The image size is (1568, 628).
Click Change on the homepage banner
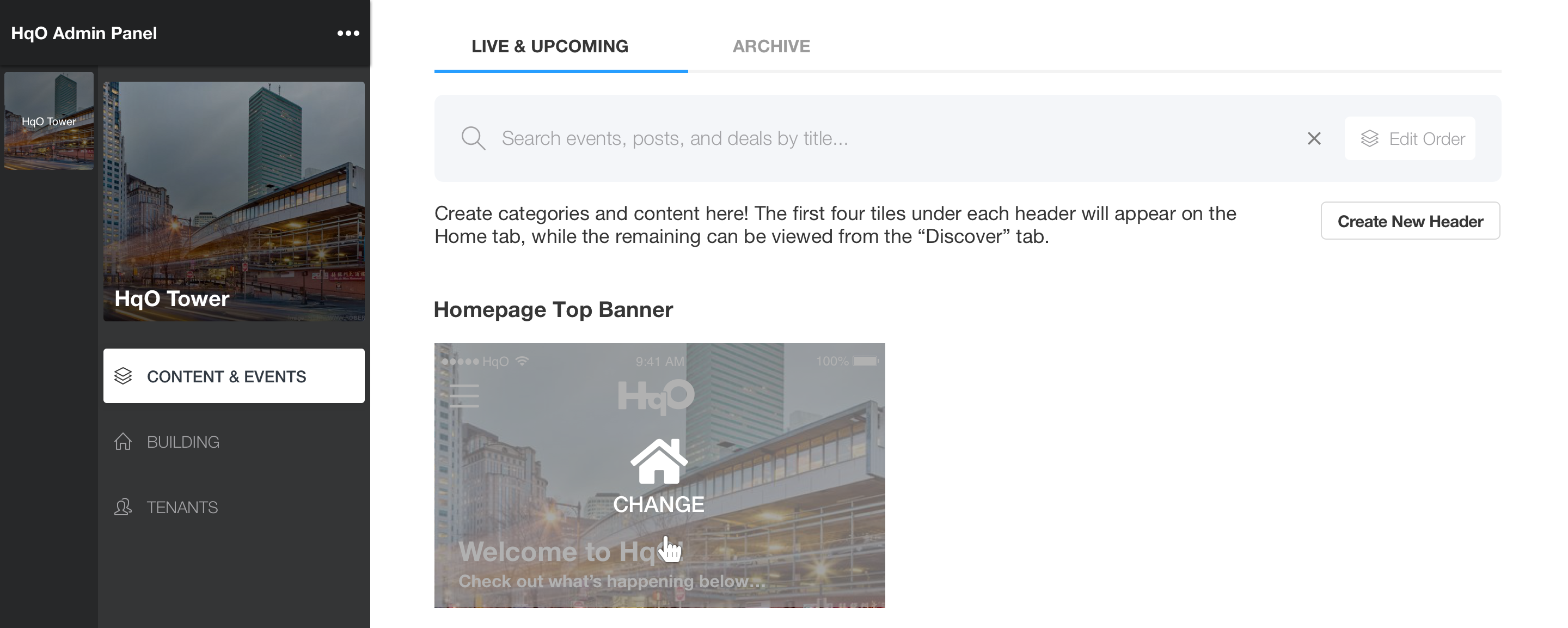659,504
